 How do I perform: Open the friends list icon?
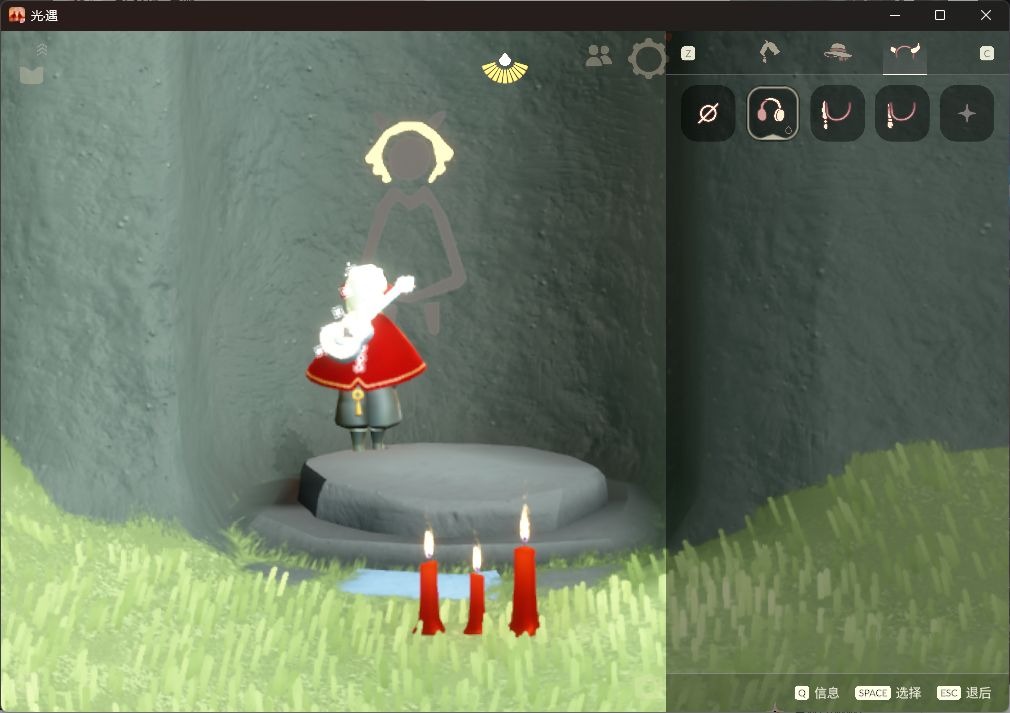click(599, 56)
